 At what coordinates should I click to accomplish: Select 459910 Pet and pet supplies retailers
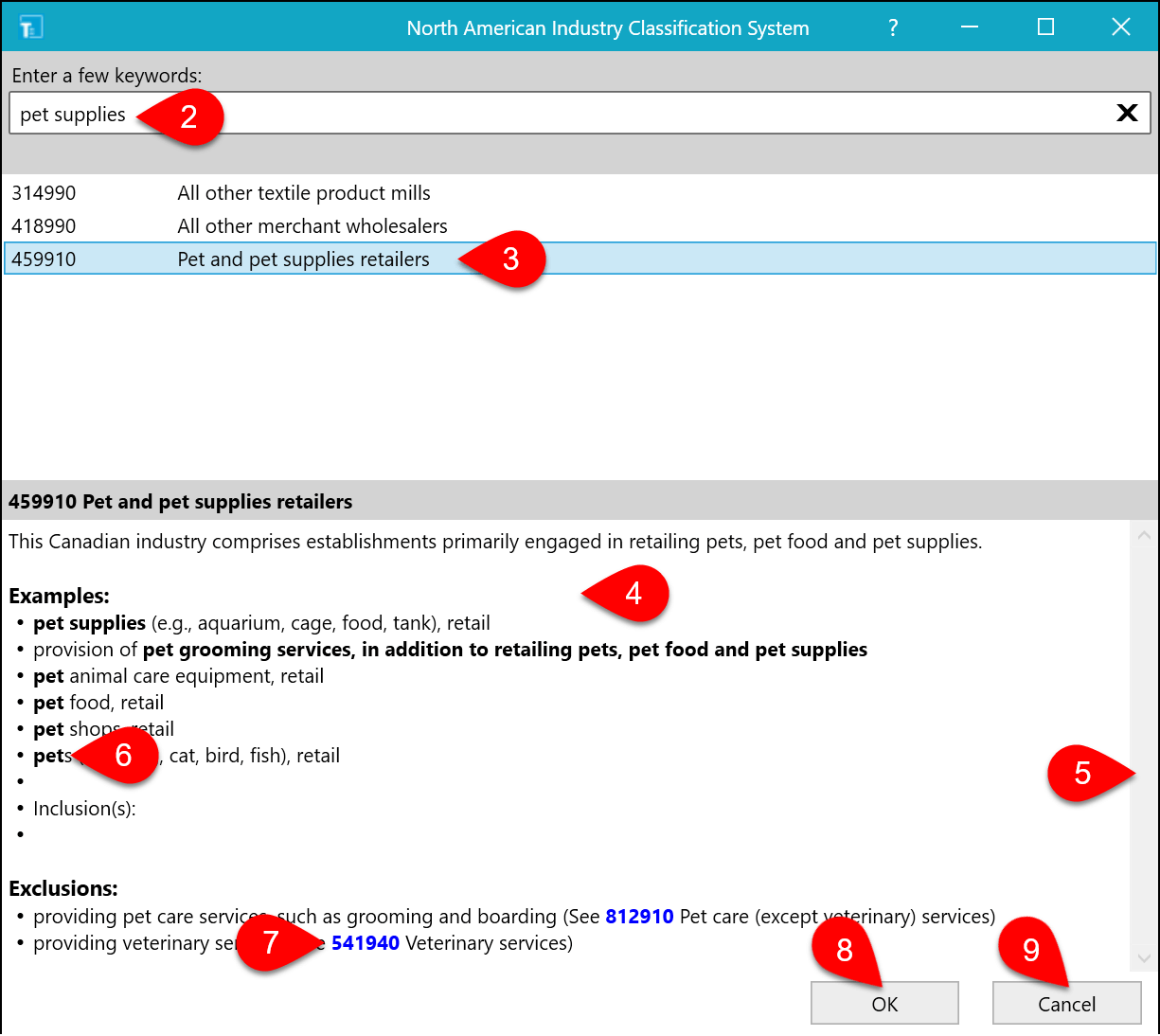pyautogui.click(x=580, y=259)
